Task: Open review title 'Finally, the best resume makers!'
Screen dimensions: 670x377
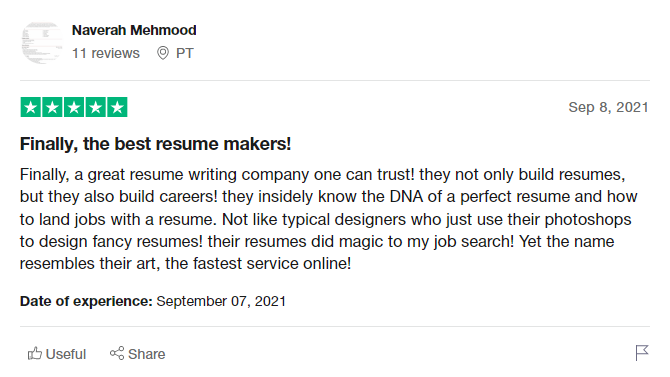Action: pos(156,144)
